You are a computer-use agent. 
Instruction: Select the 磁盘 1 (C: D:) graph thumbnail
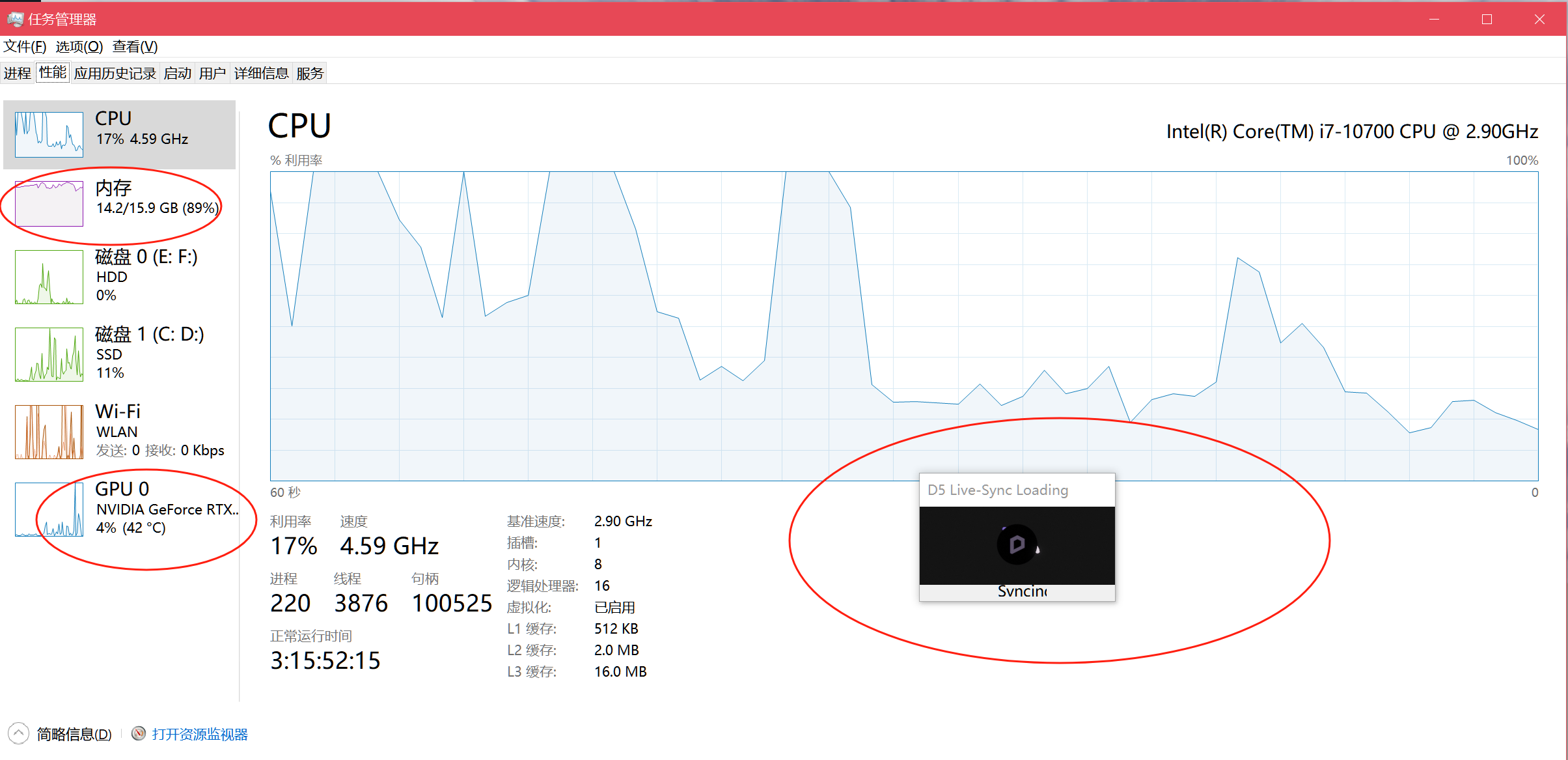[49, 354]
